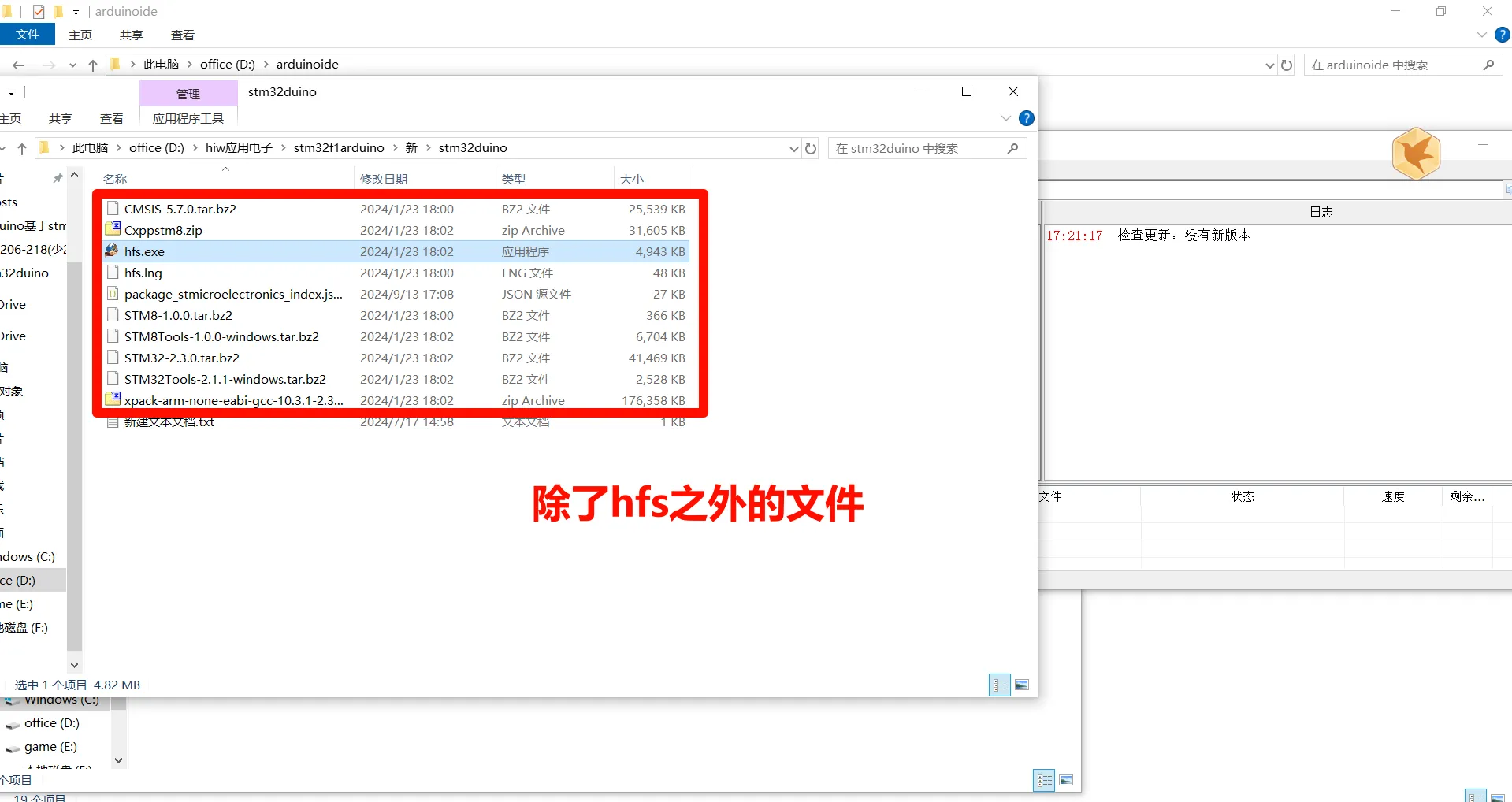
Task: Switch to details view in stm32duino window
Action: (x=1000, y=685)
